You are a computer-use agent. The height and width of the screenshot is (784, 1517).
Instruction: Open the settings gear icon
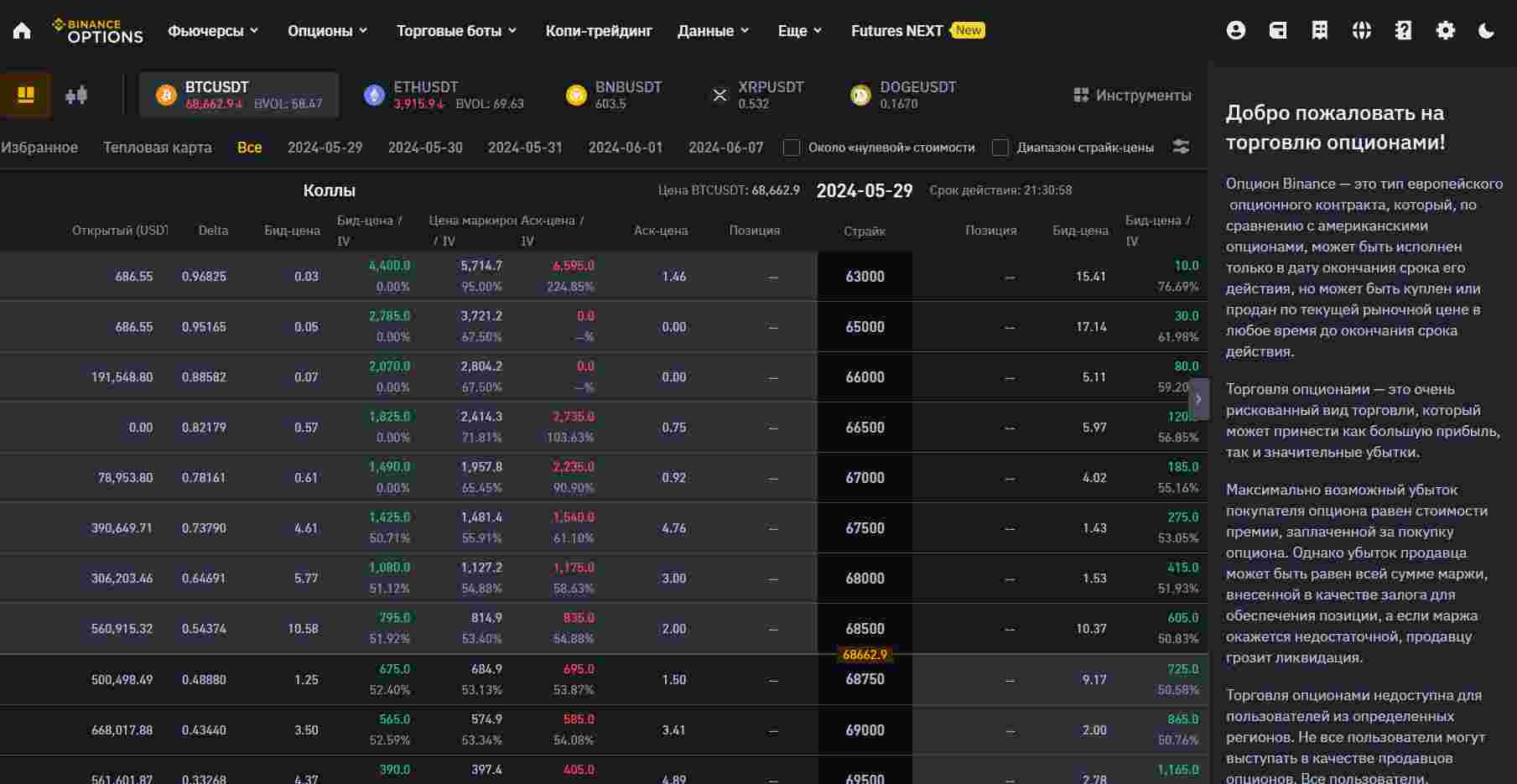click(x=1446, y=31)
